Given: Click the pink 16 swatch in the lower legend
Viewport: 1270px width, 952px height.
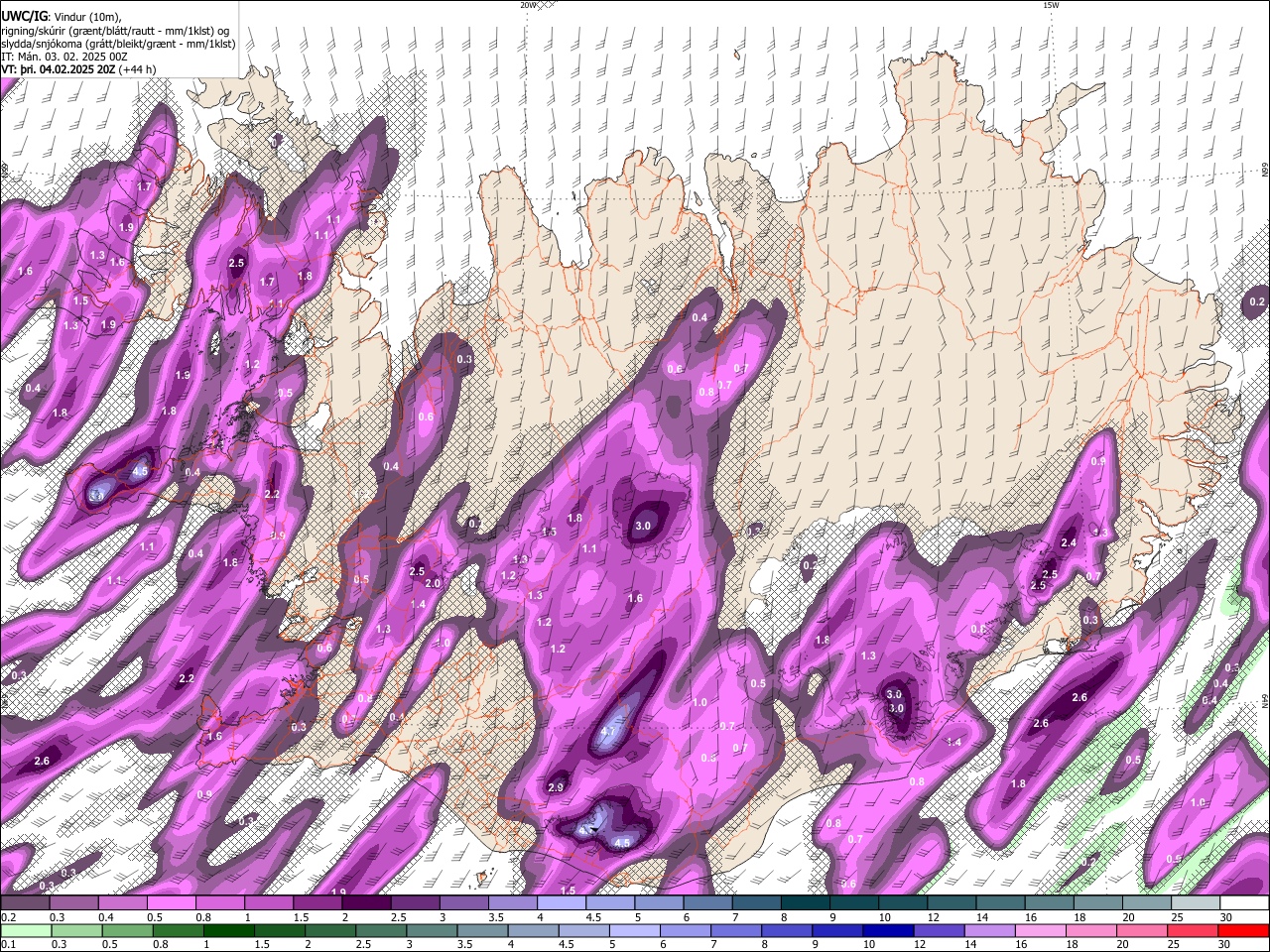Looking at the screenshot, I should [x=1041, y=930].
